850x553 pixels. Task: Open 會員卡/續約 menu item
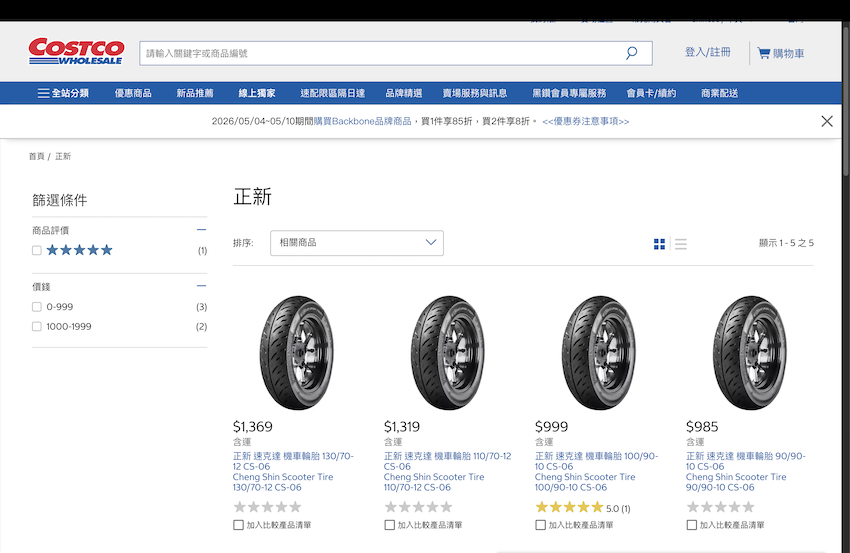[x=651, y=93]
